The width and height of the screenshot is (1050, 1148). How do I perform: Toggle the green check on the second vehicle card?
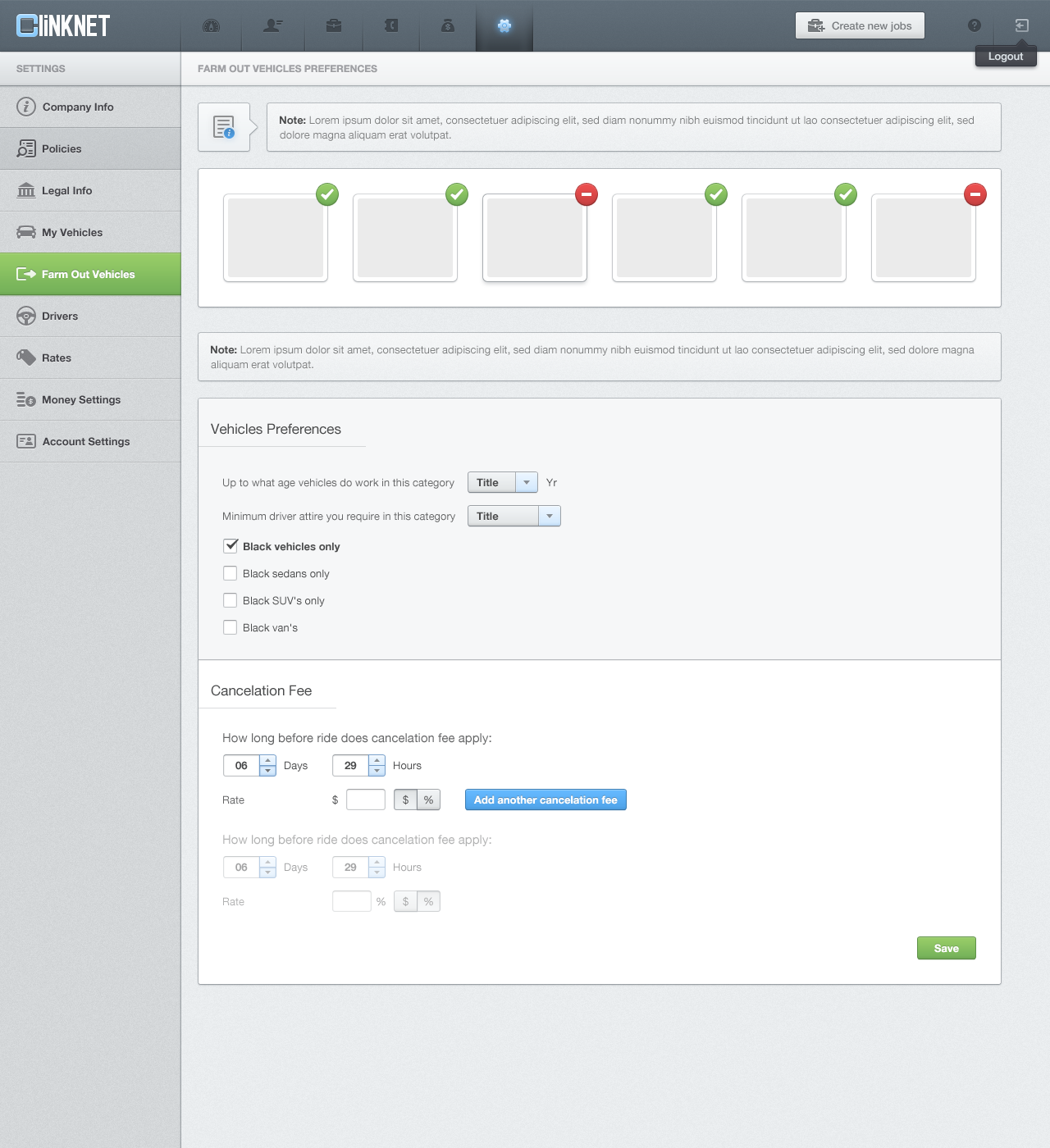point(457,194)
